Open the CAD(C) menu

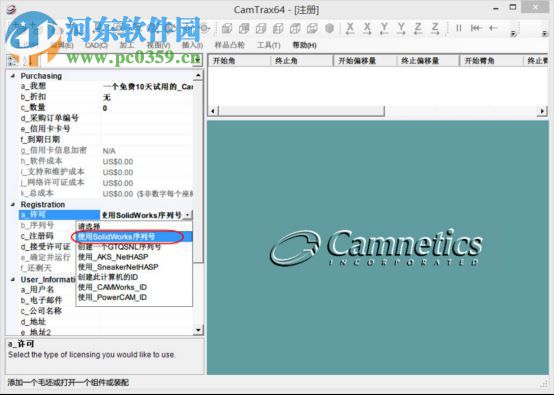[x=96, y=45]
